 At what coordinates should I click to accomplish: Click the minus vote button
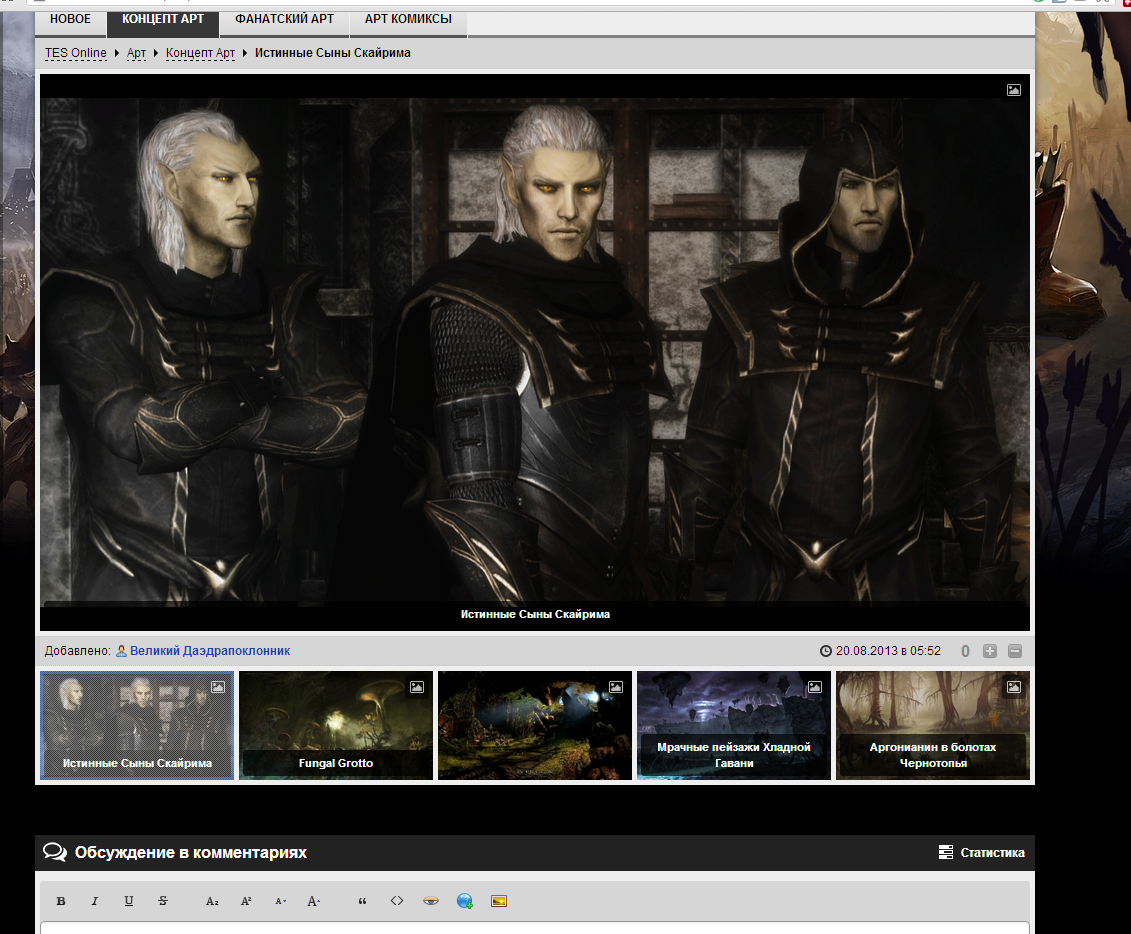click(x=1015, y=651)
